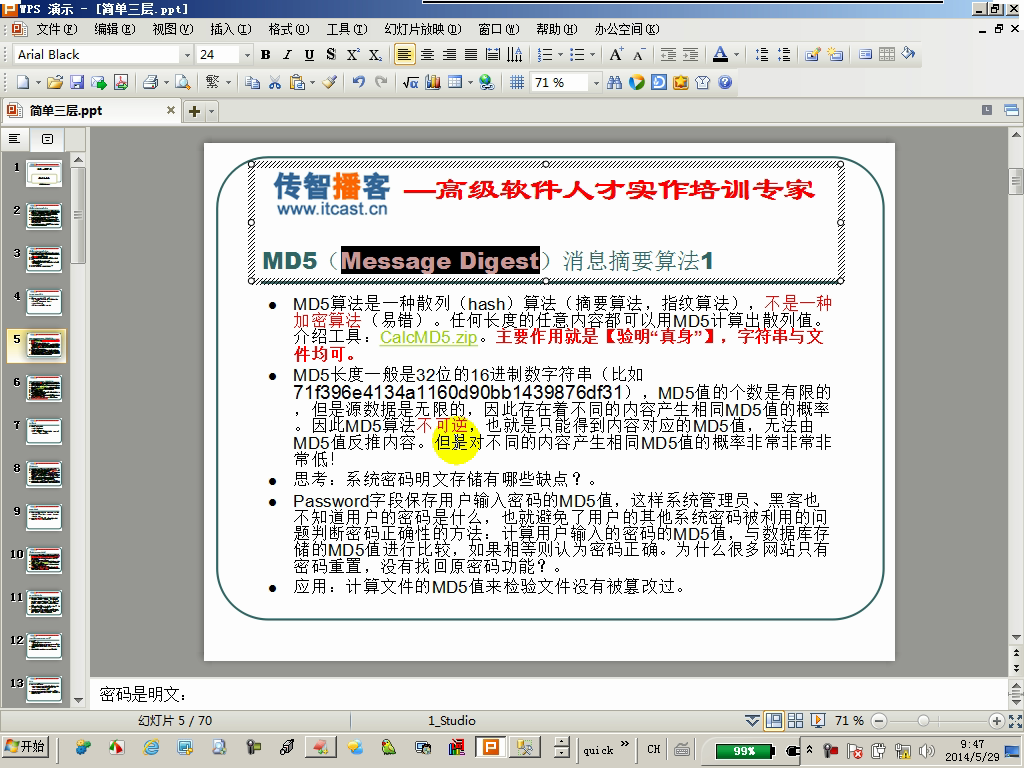This screenshot has height=768, width=1024.
Task: Click the Undo arrow icon
Action: pyautogui.click(x=359, y=82)
